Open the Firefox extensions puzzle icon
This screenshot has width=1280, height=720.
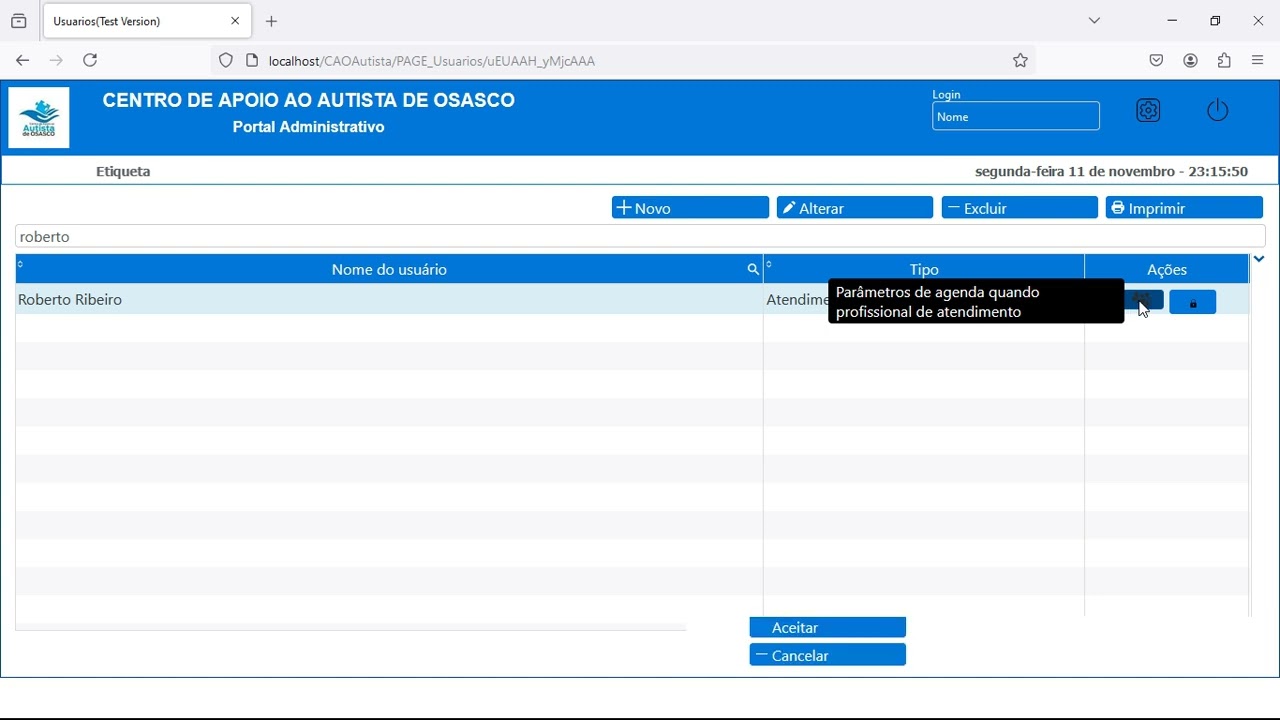pos(1224,61)
